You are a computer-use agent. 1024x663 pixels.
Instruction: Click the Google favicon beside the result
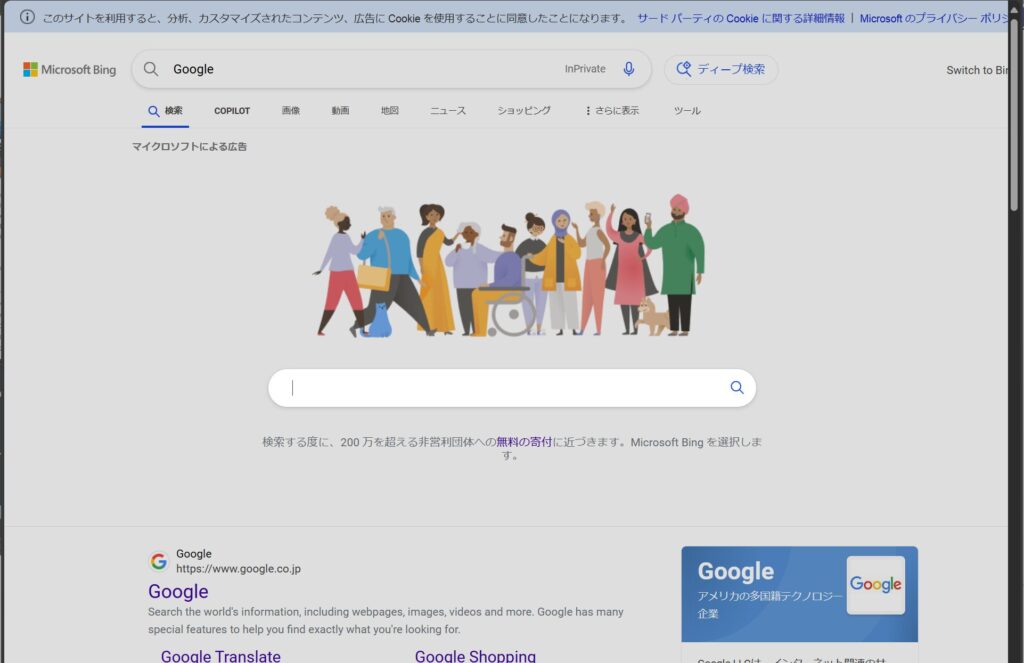(158, 561)
